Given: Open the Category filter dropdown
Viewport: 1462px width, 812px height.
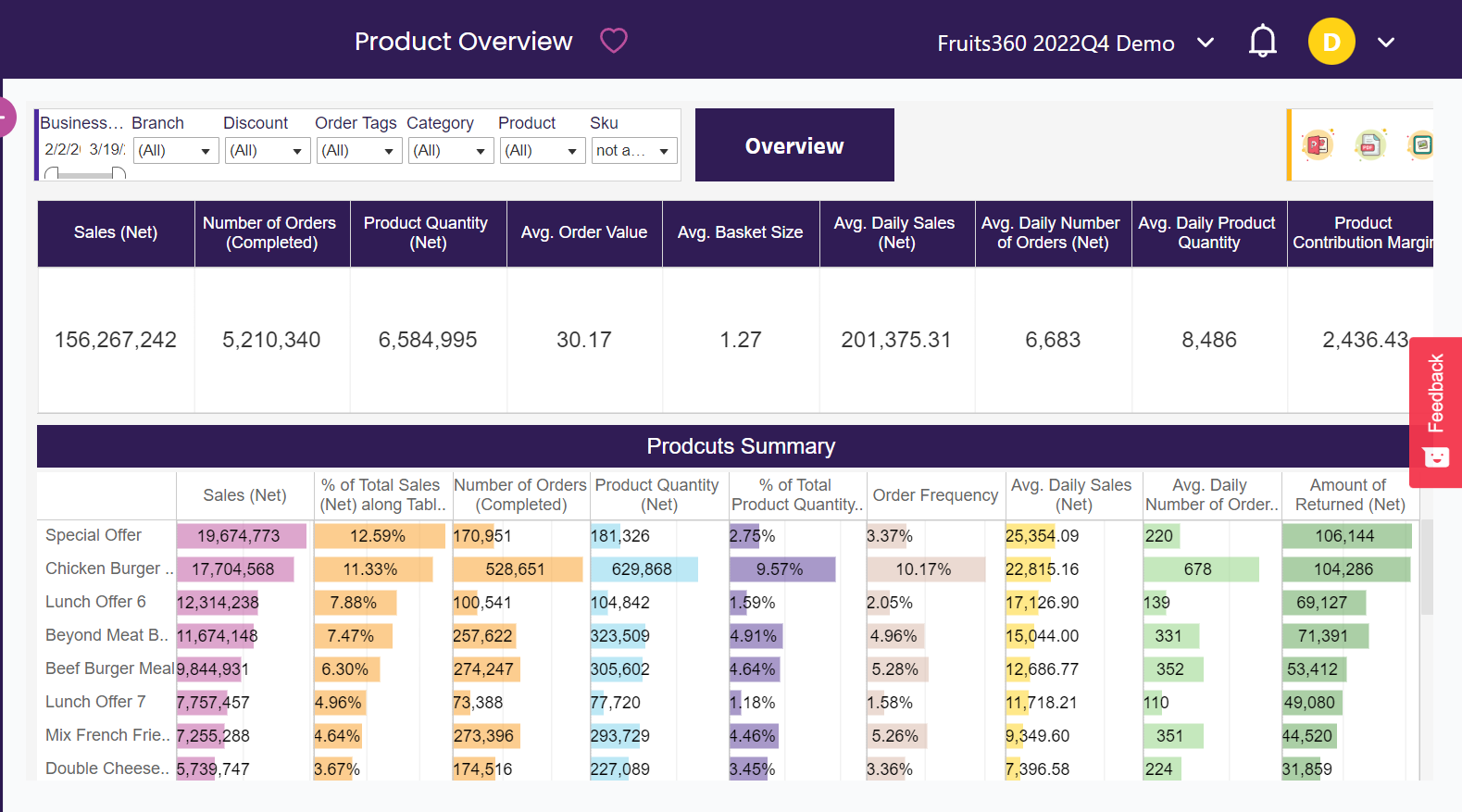Looking at the screenshot, I should tap(451, 151).
